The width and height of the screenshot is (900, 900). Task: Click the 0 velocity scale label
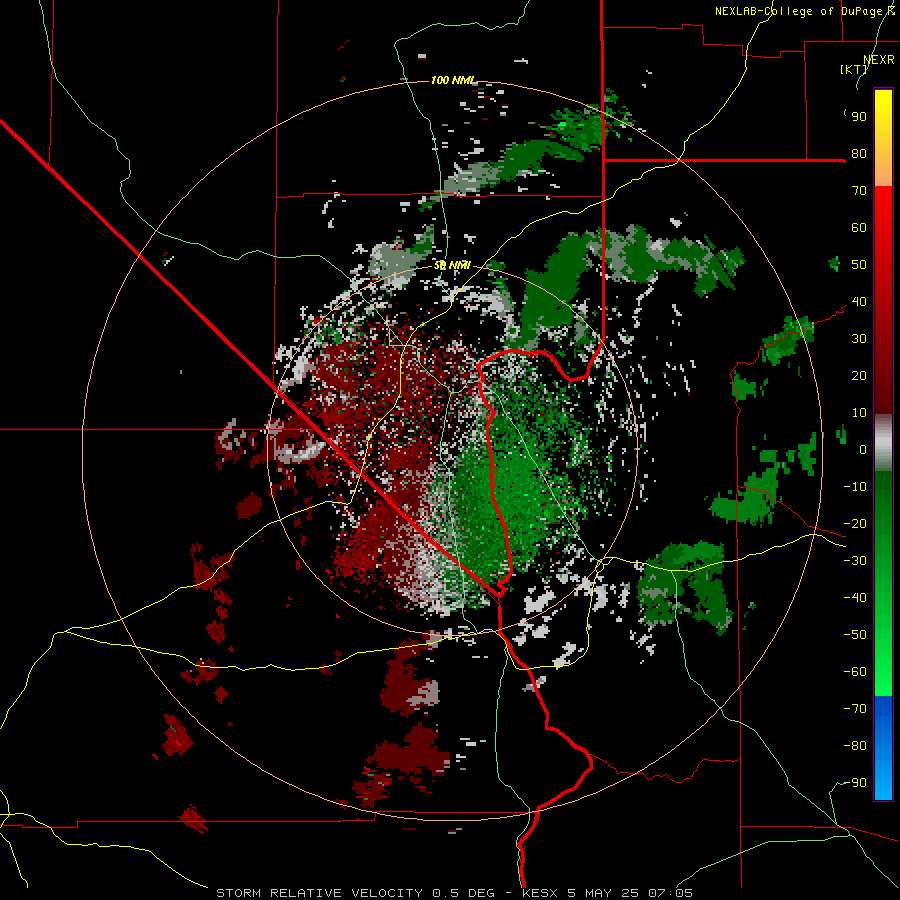(x=863, y=450)
